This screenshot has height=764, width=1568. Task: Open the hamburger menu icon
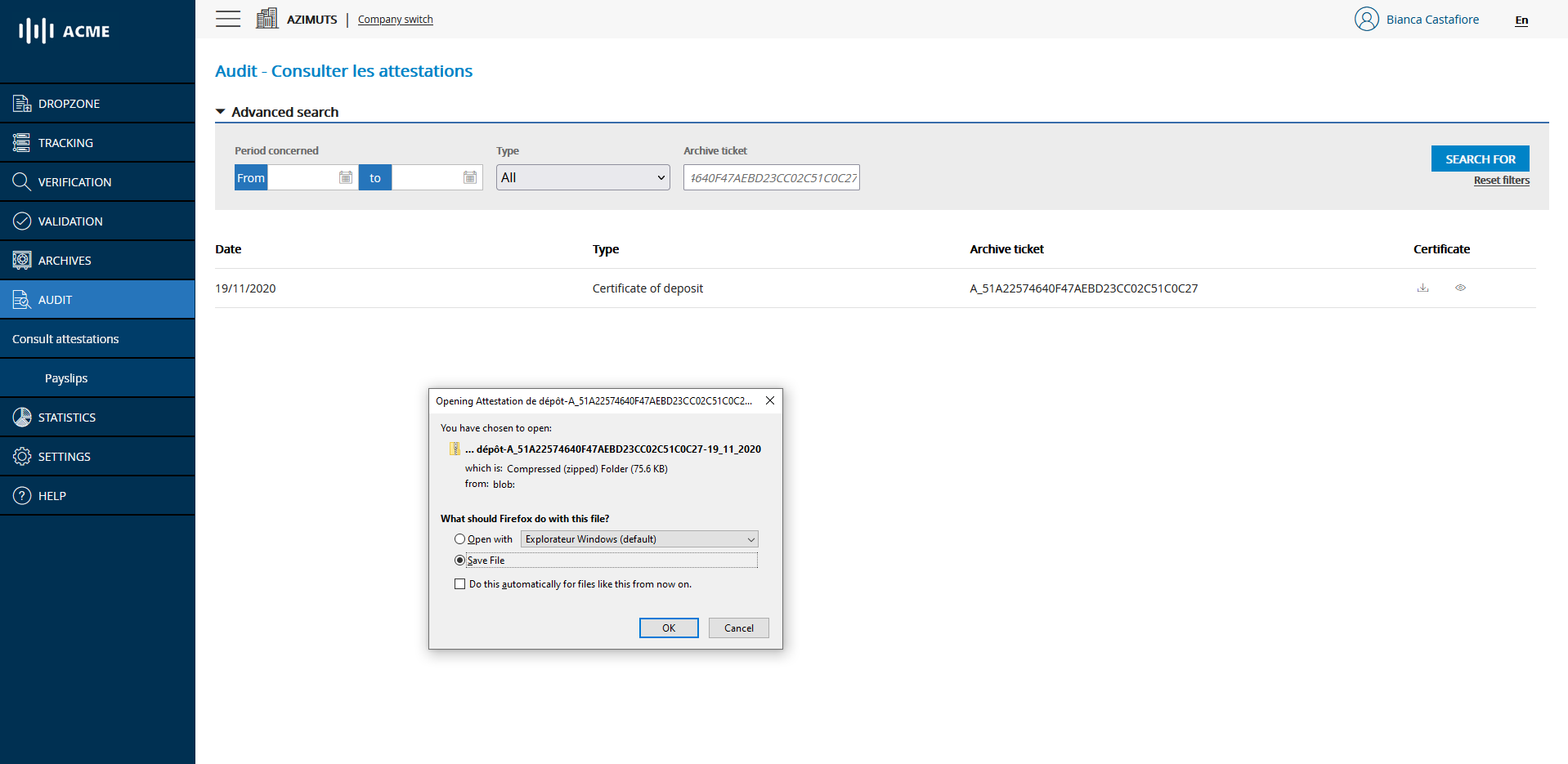point(228,19)
